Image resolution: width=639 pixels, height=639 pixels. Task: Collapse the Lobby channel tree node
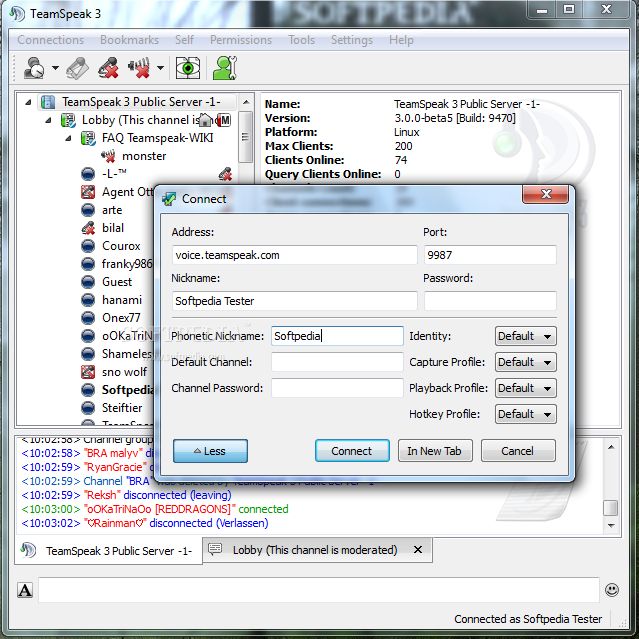[x=48, y=120]
